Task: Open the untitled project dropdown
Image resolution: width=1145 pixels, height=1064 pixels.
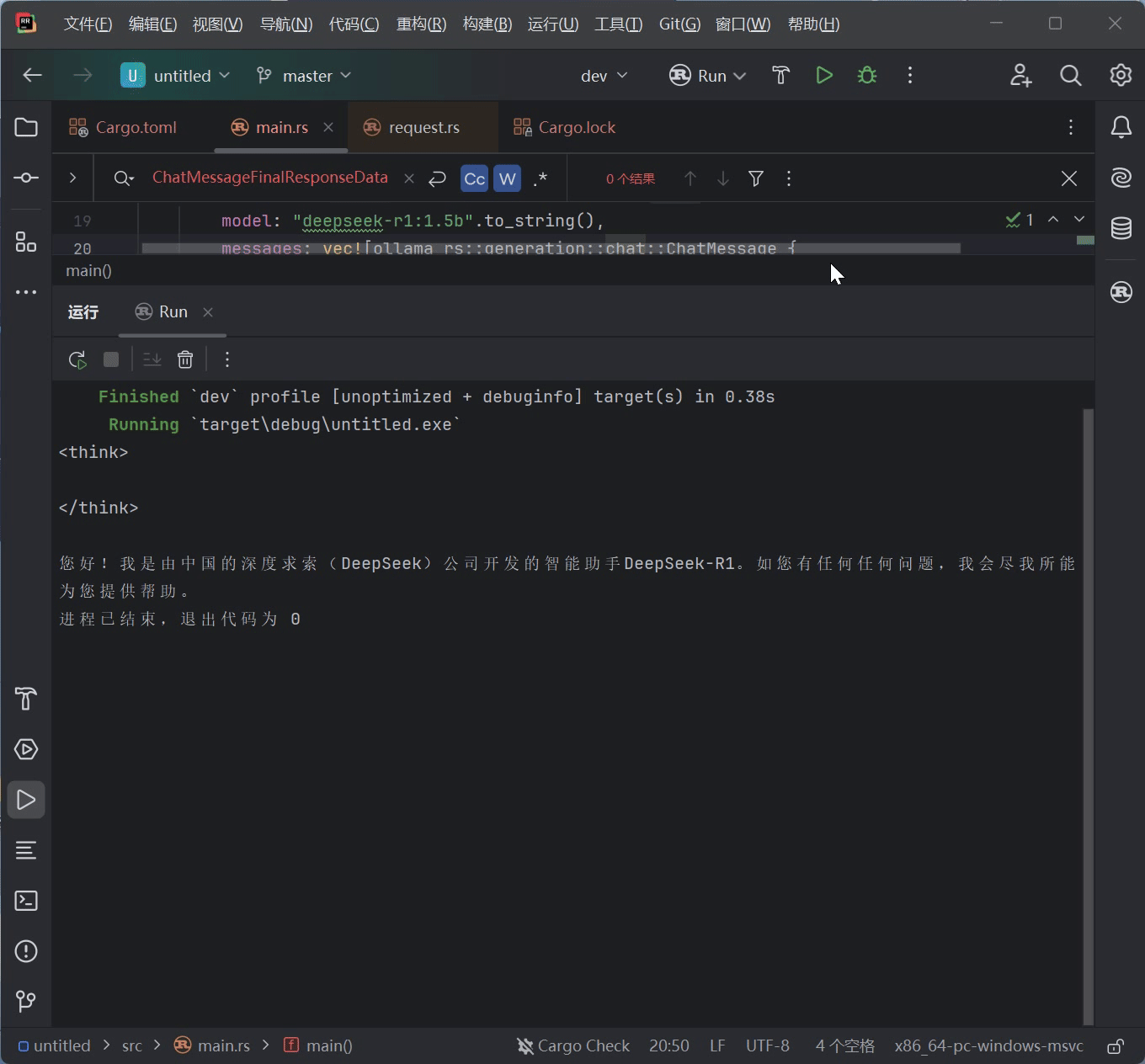Action: click(x=175, y=76)
